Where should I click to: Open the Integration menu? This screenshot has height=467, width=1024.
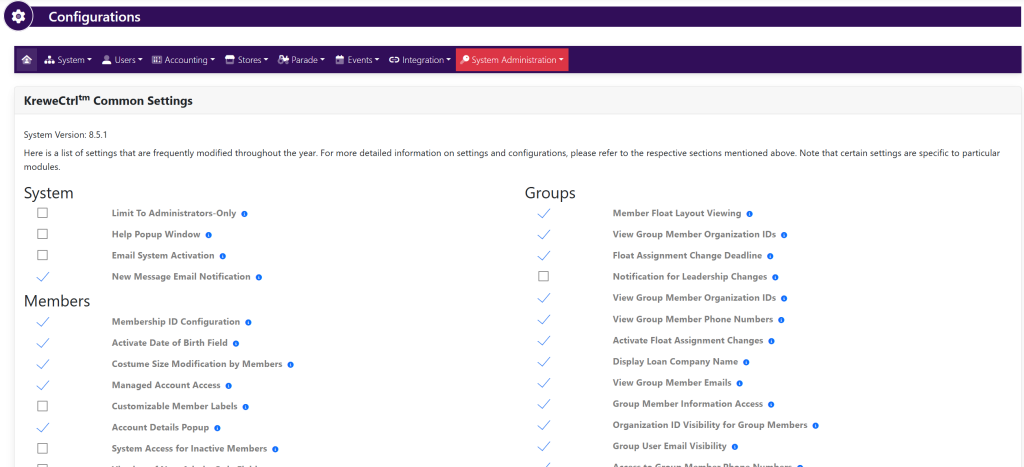(x=420, y=60)
